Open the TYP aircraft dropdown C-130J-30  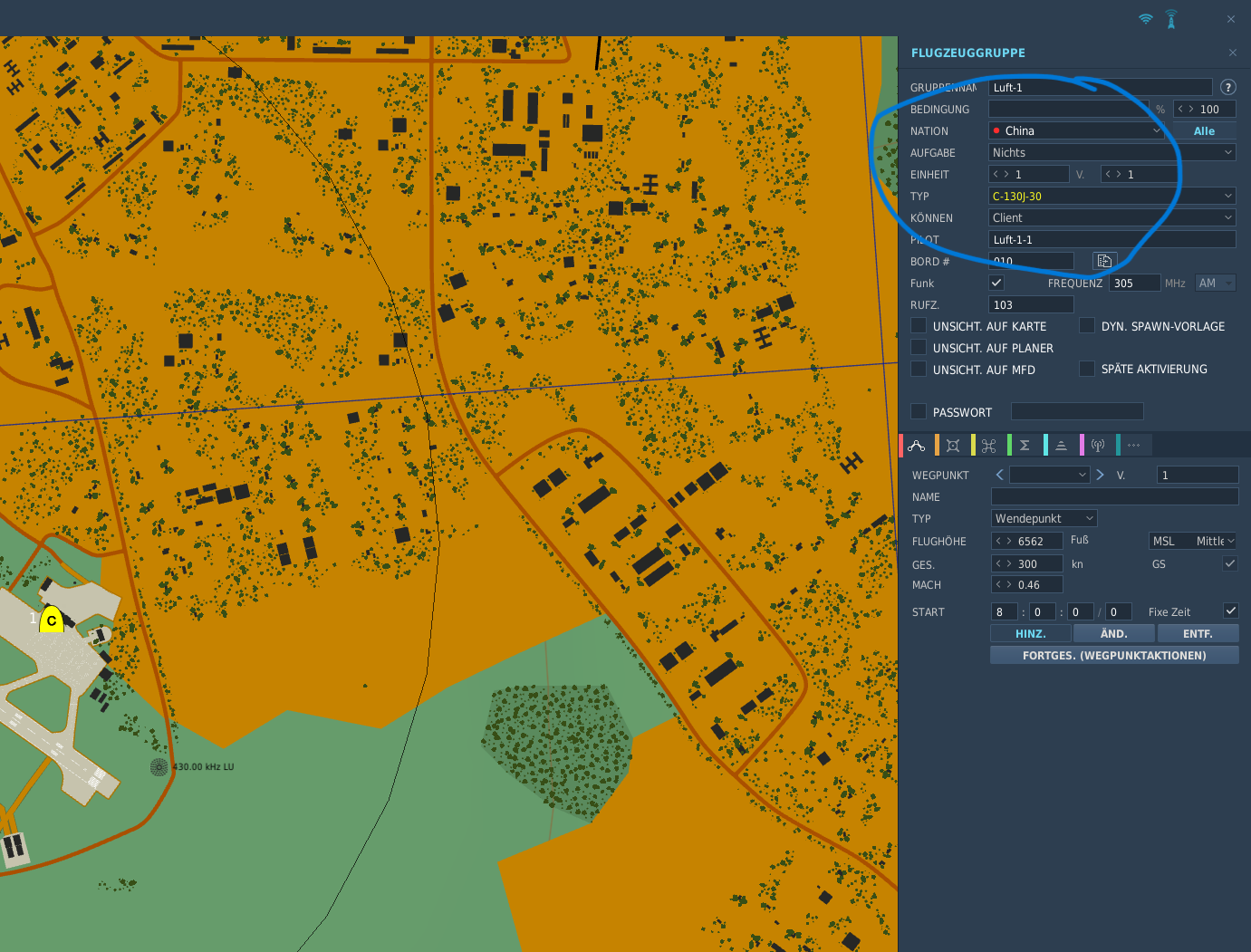pyautogui.click(x=1111, y=196)
